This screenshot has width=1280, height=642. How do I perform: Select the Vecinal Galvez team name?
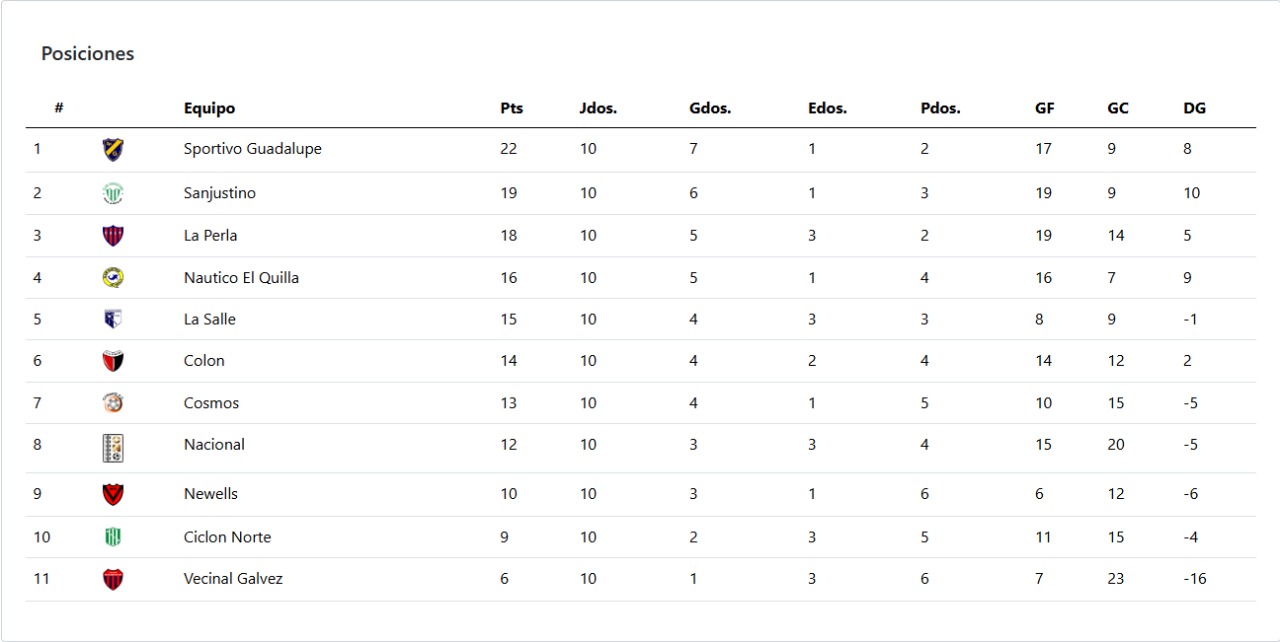pyautogui.click(x=233, y=579)
